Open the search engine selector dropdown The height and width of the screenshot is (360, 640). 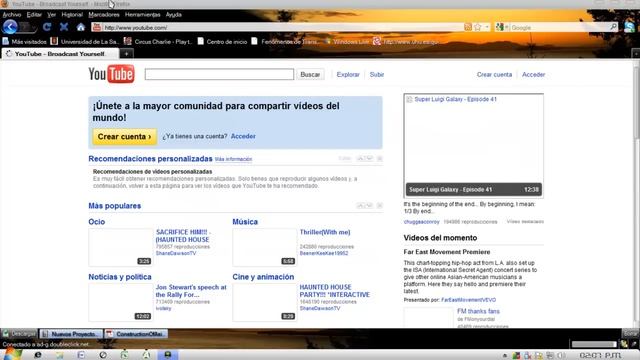tap(502, 27)
